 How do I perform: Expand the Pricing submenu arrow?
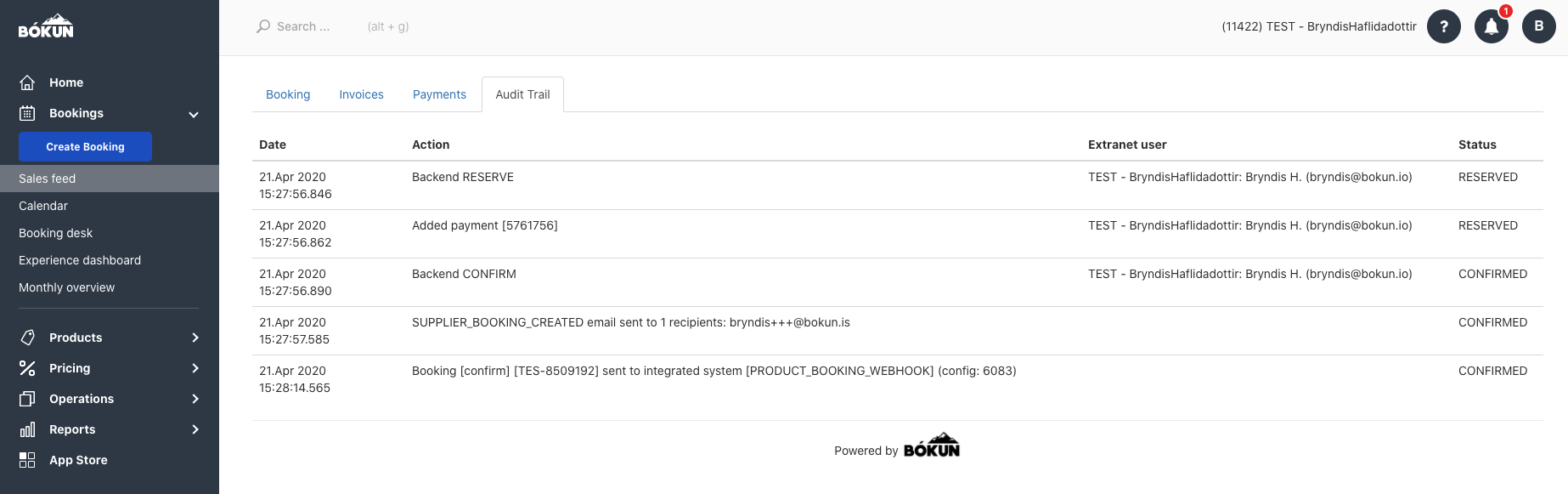(x=195, y=368)
